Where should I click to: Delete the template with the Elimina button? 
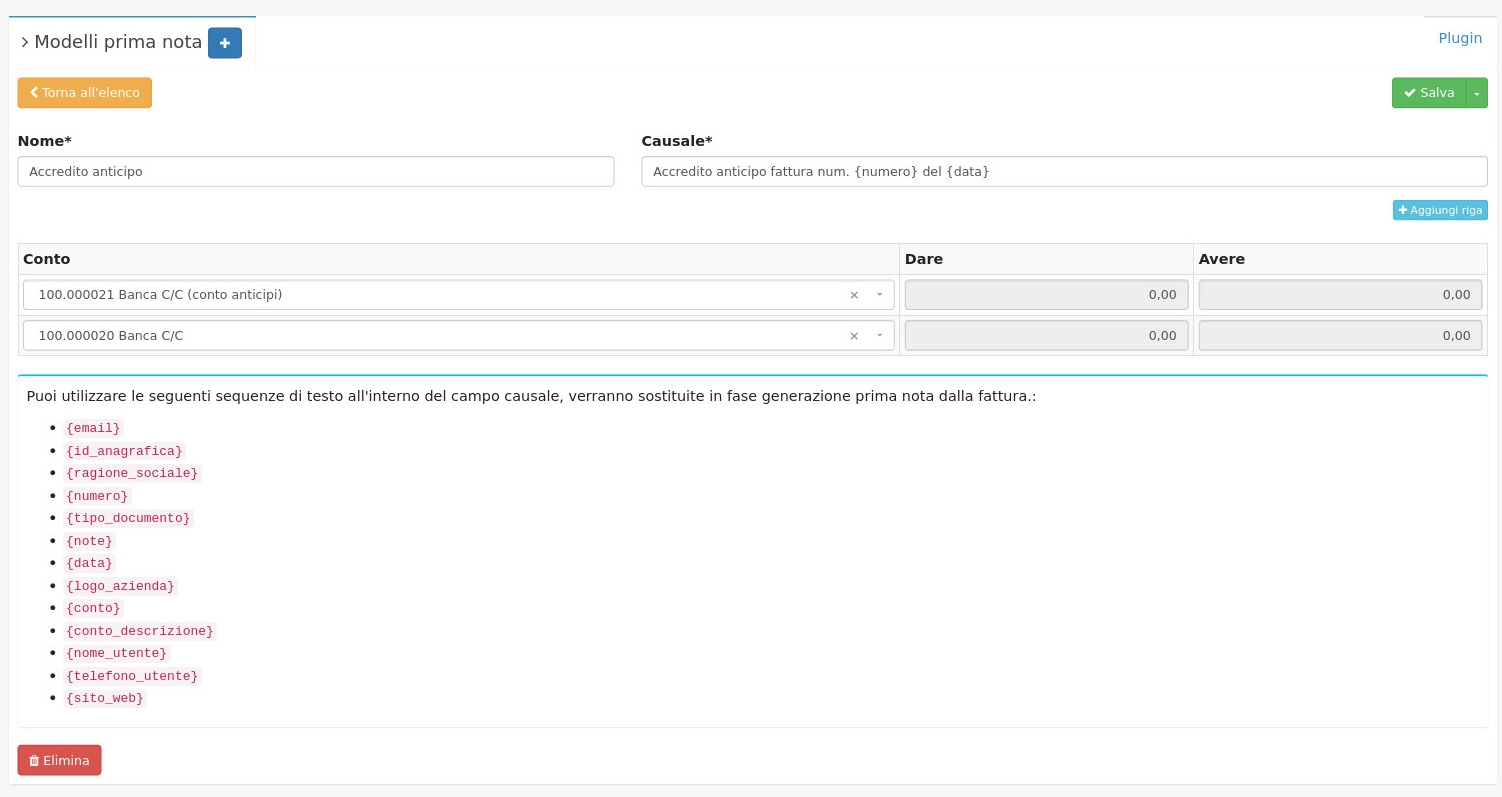[x=59, y=760]
